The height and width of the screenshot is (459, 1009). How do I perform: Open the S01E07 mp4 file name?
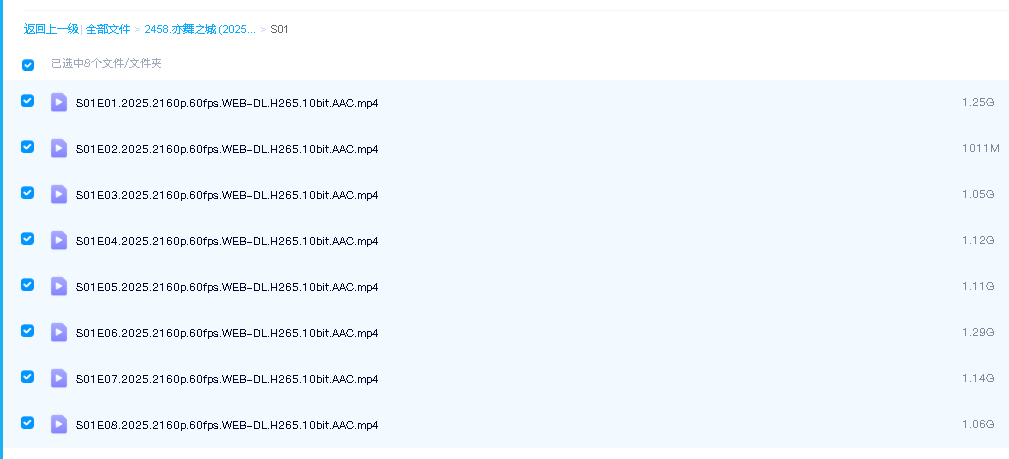(x=227, y=379)
